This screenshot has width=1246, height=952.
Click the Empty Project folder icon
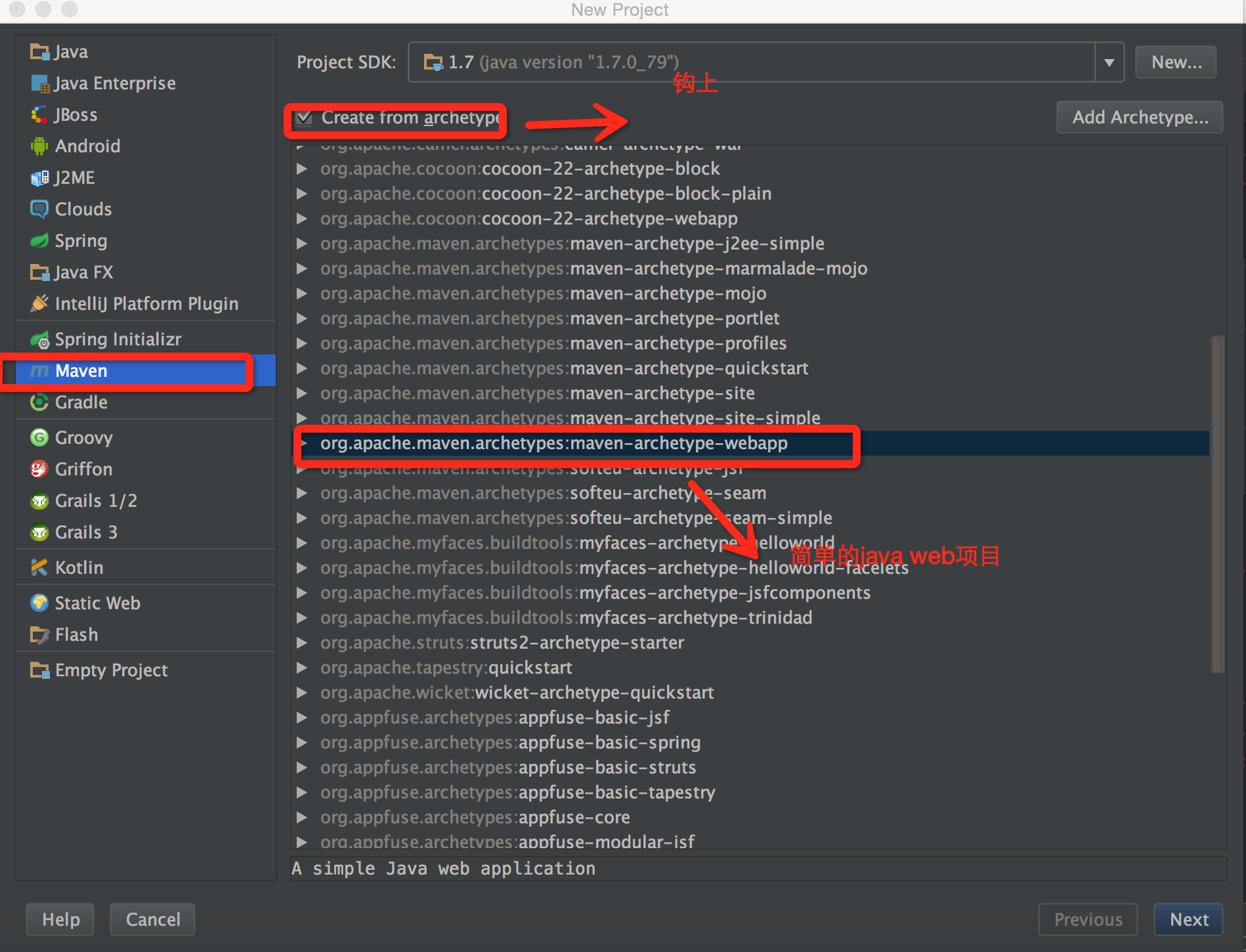pyautogui.click(x=39, y=670)
